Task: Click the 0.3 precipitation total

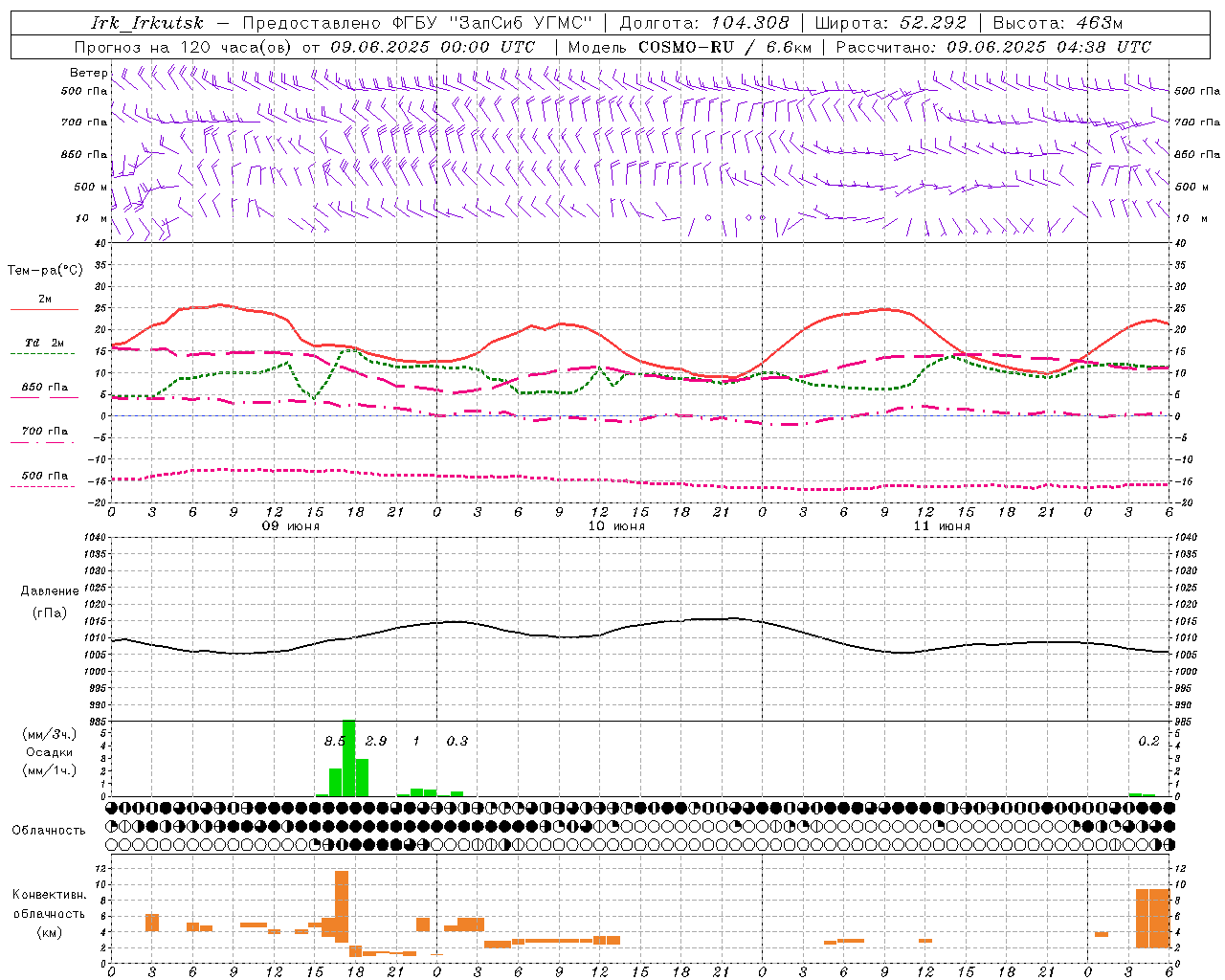Action: pyautogui.click(x=457, y=741)
